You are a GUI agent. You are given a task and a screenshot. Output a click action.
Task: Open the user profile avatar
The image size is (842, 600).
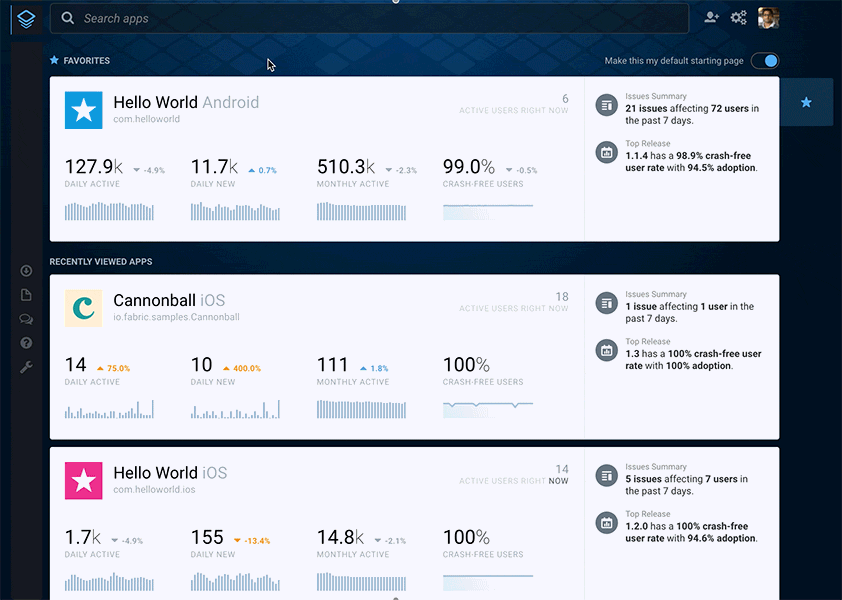point(768,18)
